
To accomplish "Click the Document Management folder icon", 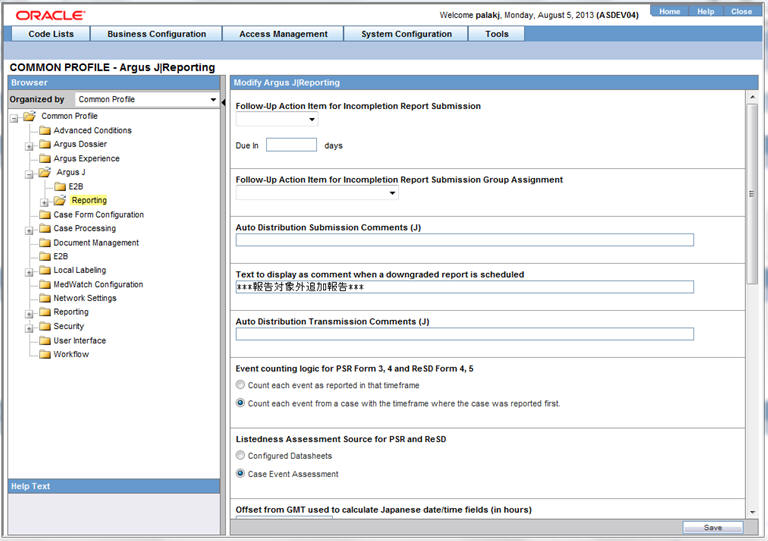I will pos(45,242).
